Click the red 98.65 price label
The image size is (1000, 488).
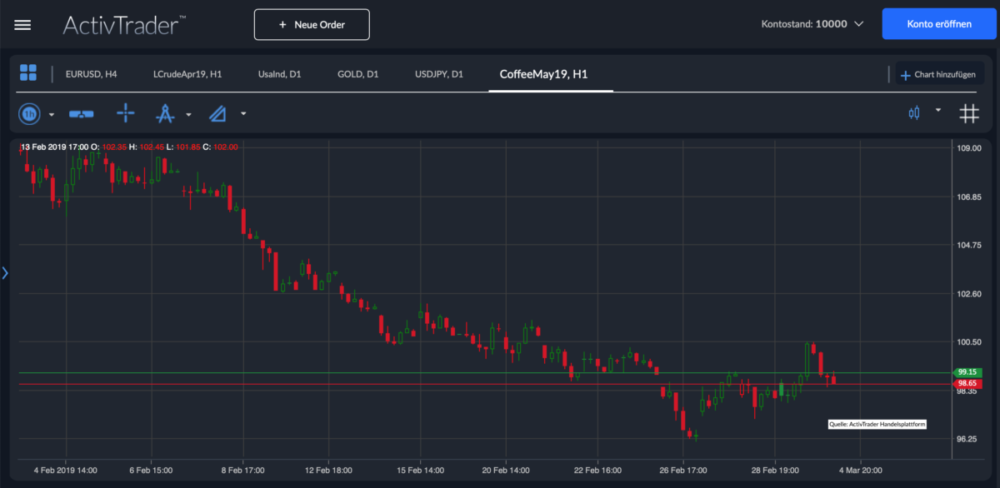[965, 383]
